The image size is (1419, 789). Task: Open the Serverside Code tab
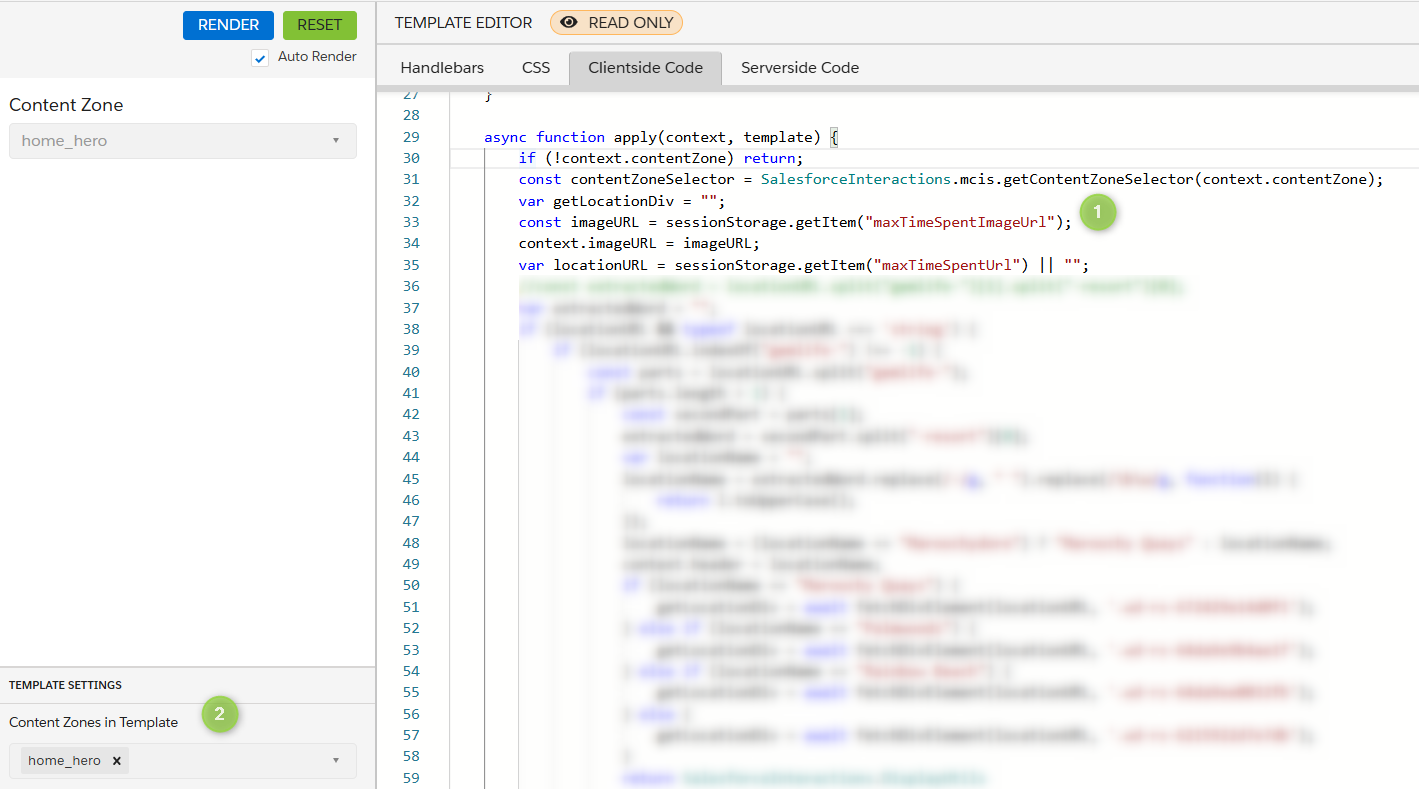point(800,68)
